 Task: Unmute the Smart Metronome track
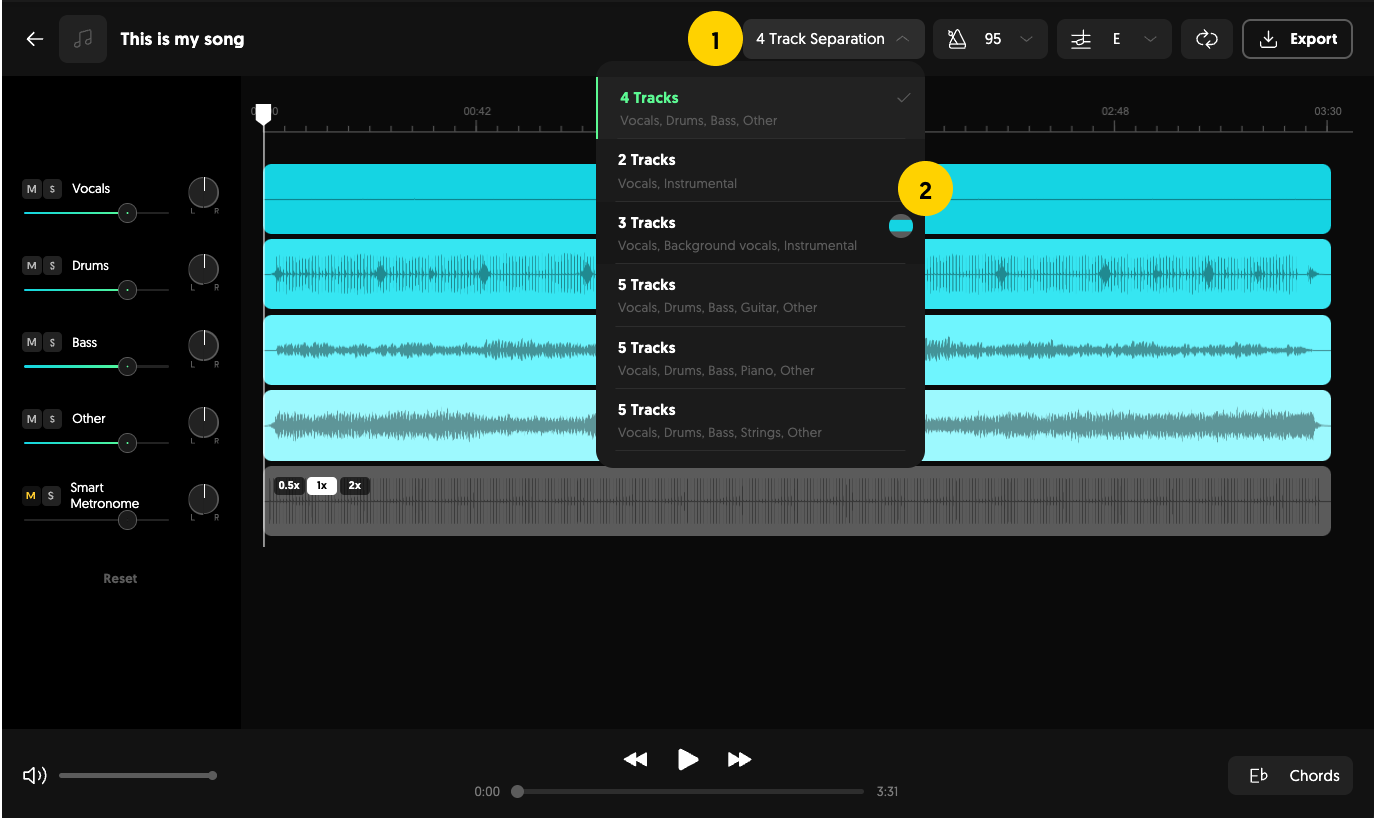(x=31, y=496)
